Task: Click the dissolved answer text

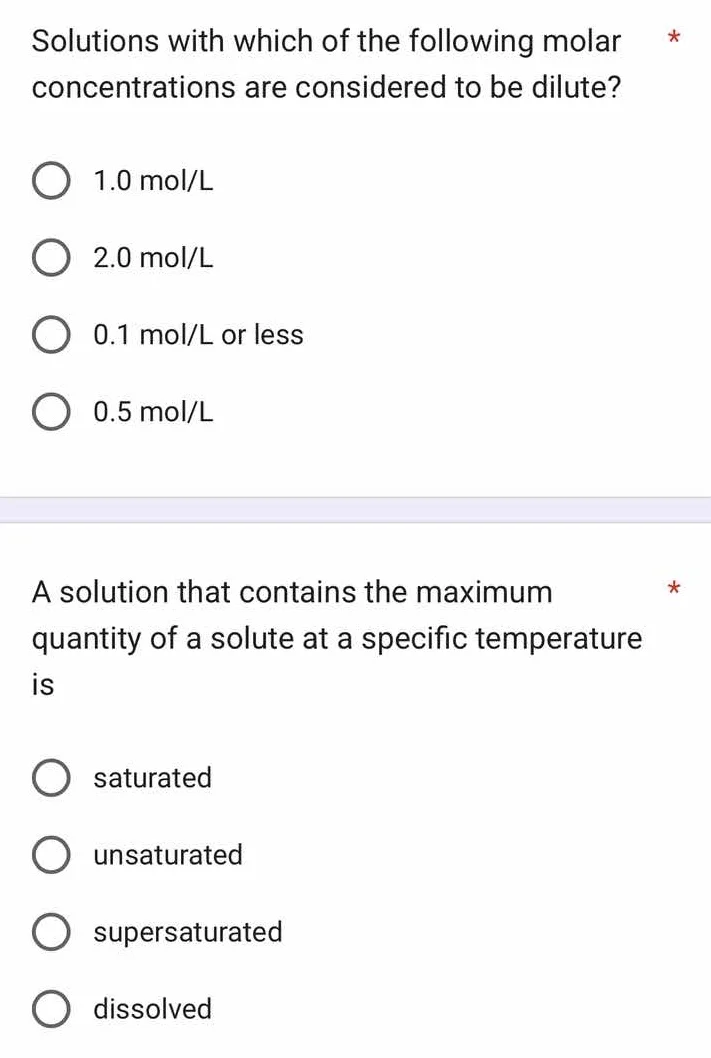Action: pos(152,1009)
